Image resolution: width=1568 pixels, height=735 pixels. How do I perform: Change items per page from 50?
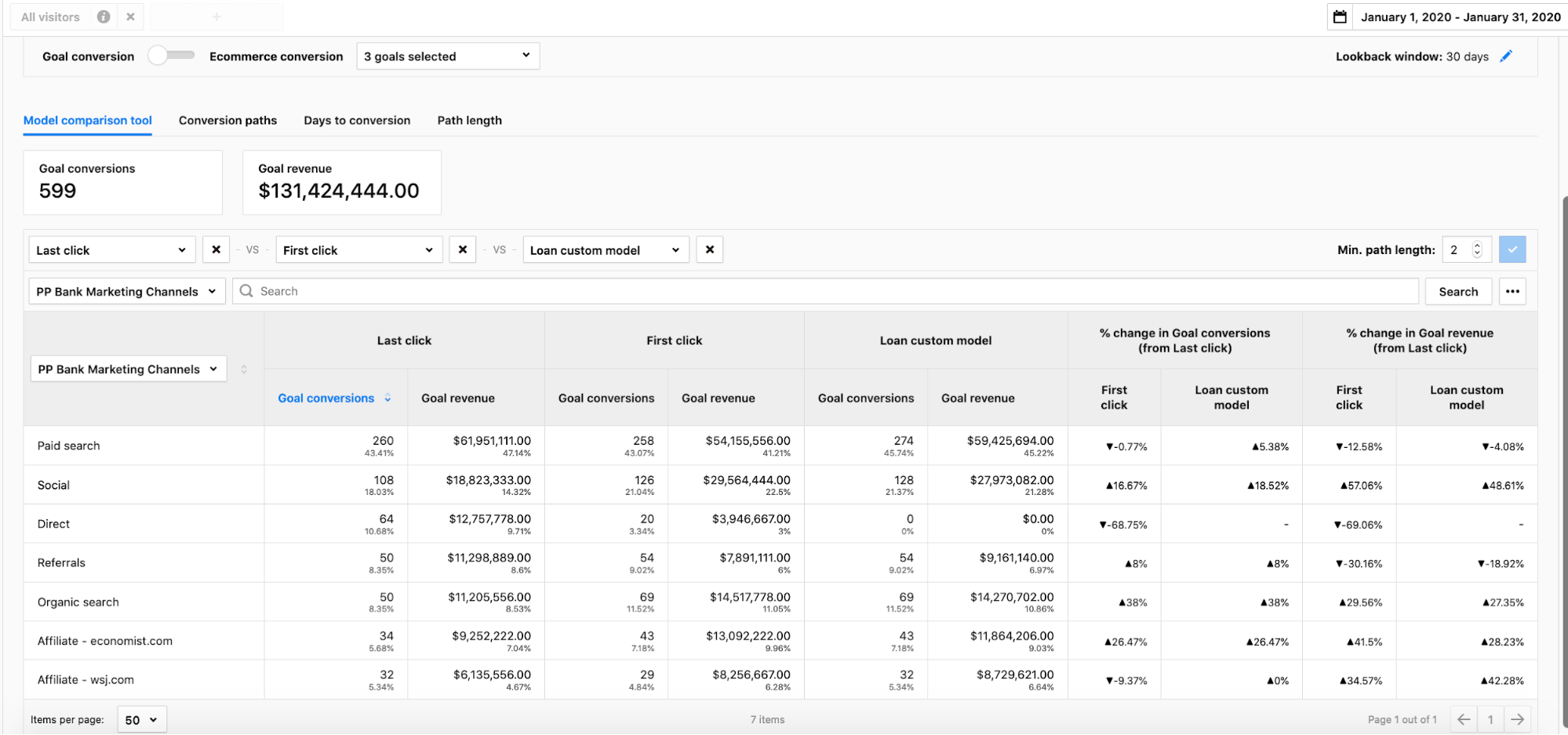coord(141,719)
